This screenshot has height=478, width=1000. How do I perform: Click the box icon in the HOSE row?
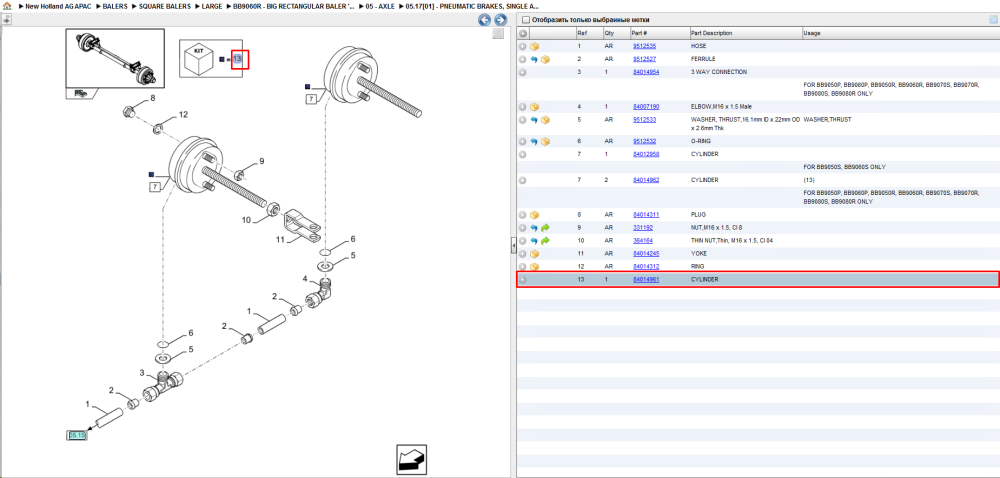point(534,47)
